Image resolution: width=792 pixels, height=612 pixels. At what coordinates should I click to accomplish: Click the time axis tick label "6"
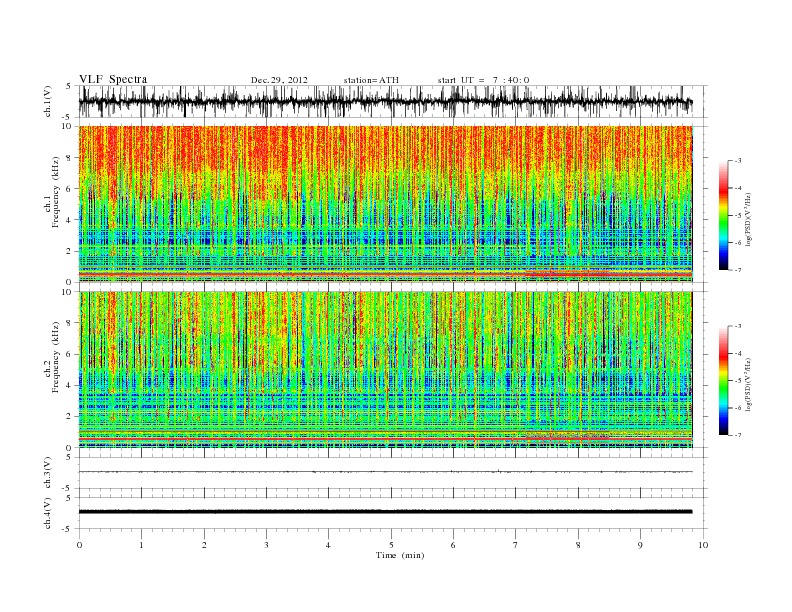(453, 545)
